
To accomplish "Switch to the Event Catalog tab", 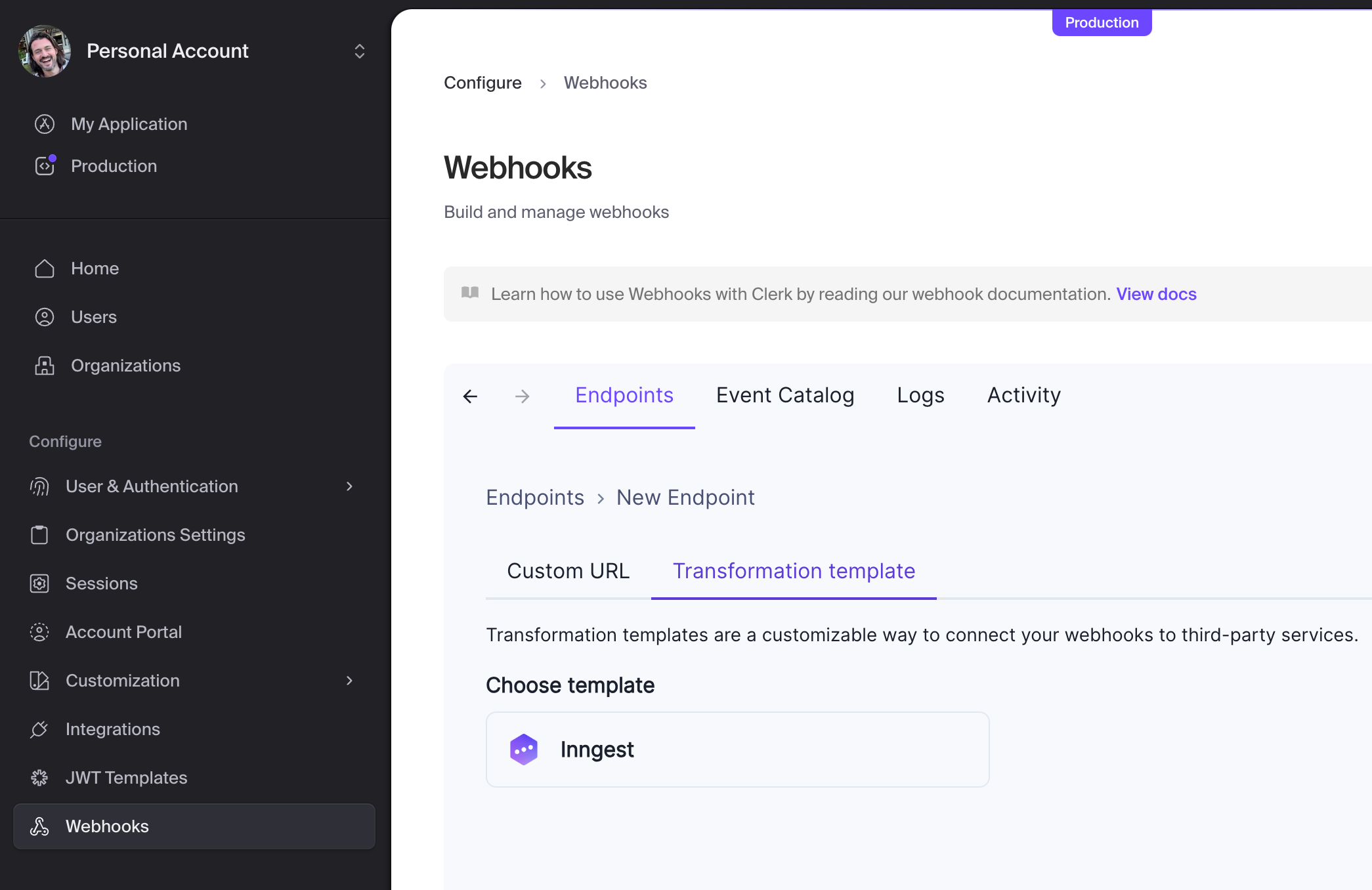I will click(x=785, y=394).
